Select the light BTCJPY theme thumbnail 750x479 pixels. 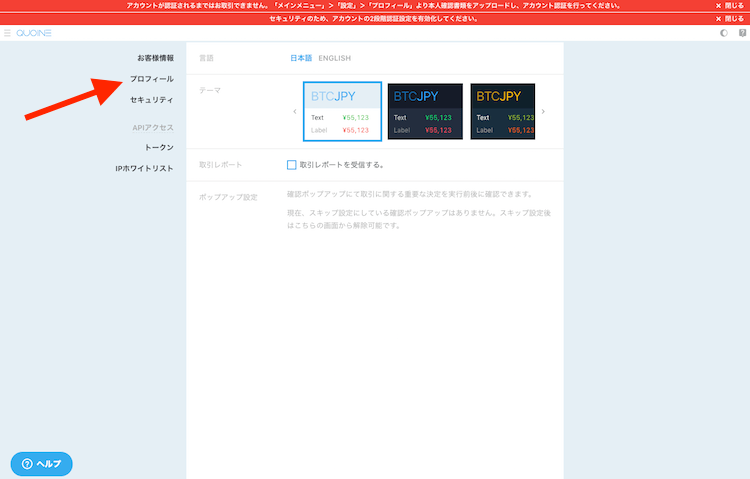click(342, 111)
